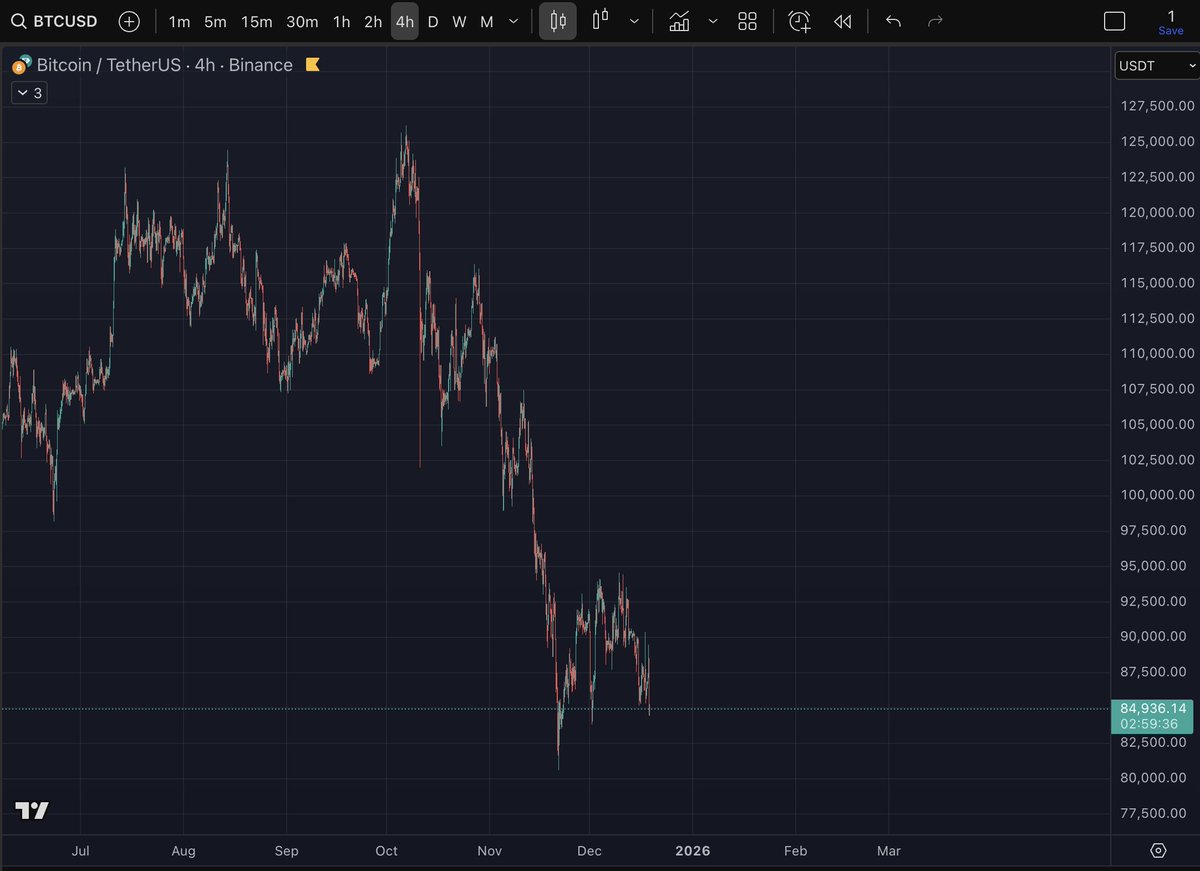The height and width of the screenshot is (871, 1200).
Task: Start bar replay with the rewind icon
Action: point(843,21)
